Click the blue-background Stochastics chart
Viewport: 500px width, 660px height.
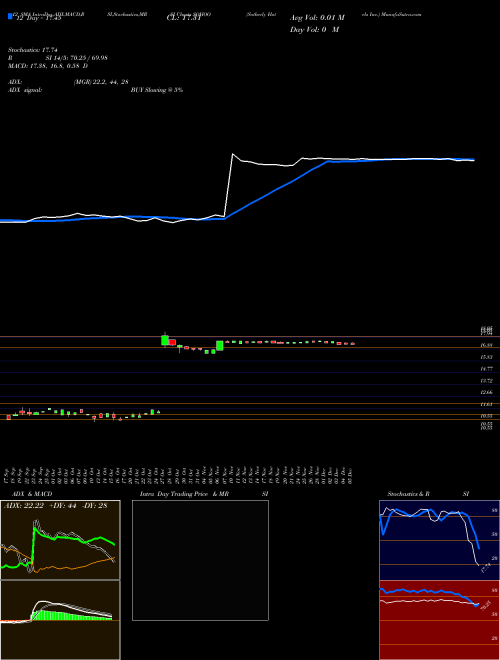(x=439, y=540)
